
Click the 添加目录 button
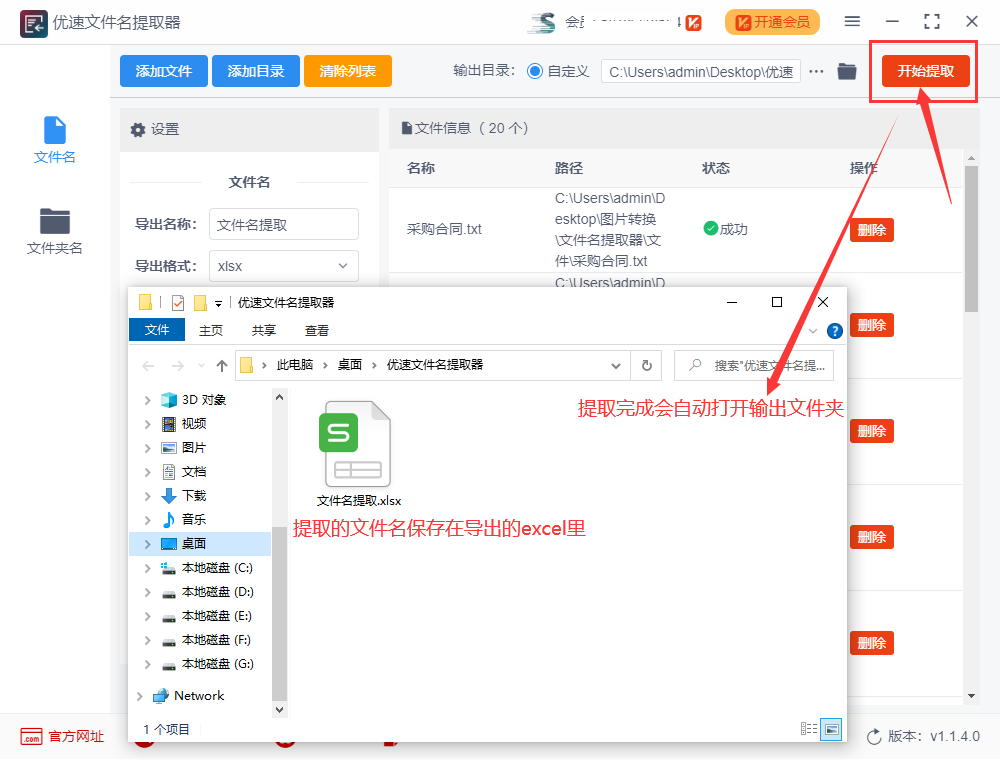click(x=256, y=71)
